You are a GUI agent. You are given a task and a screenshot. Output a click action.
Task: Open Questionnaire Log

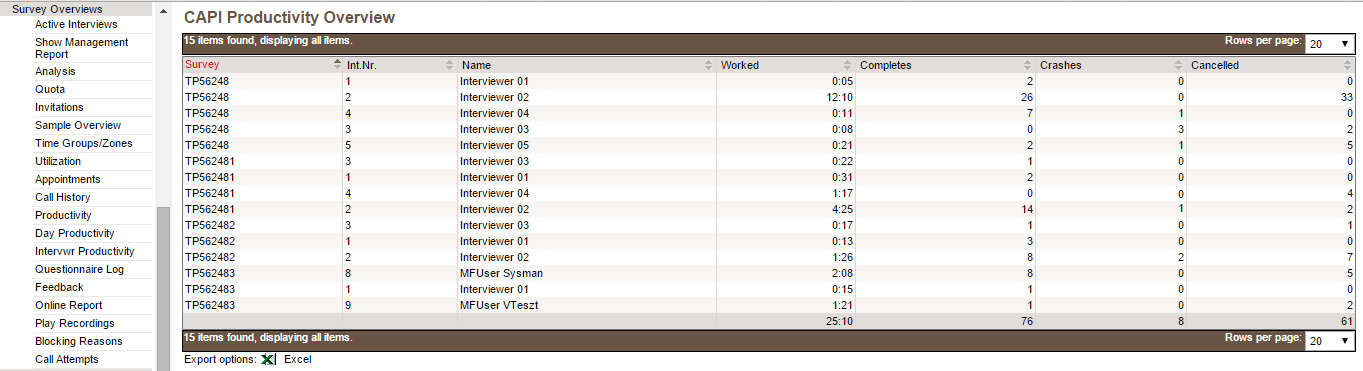(79, 269)
